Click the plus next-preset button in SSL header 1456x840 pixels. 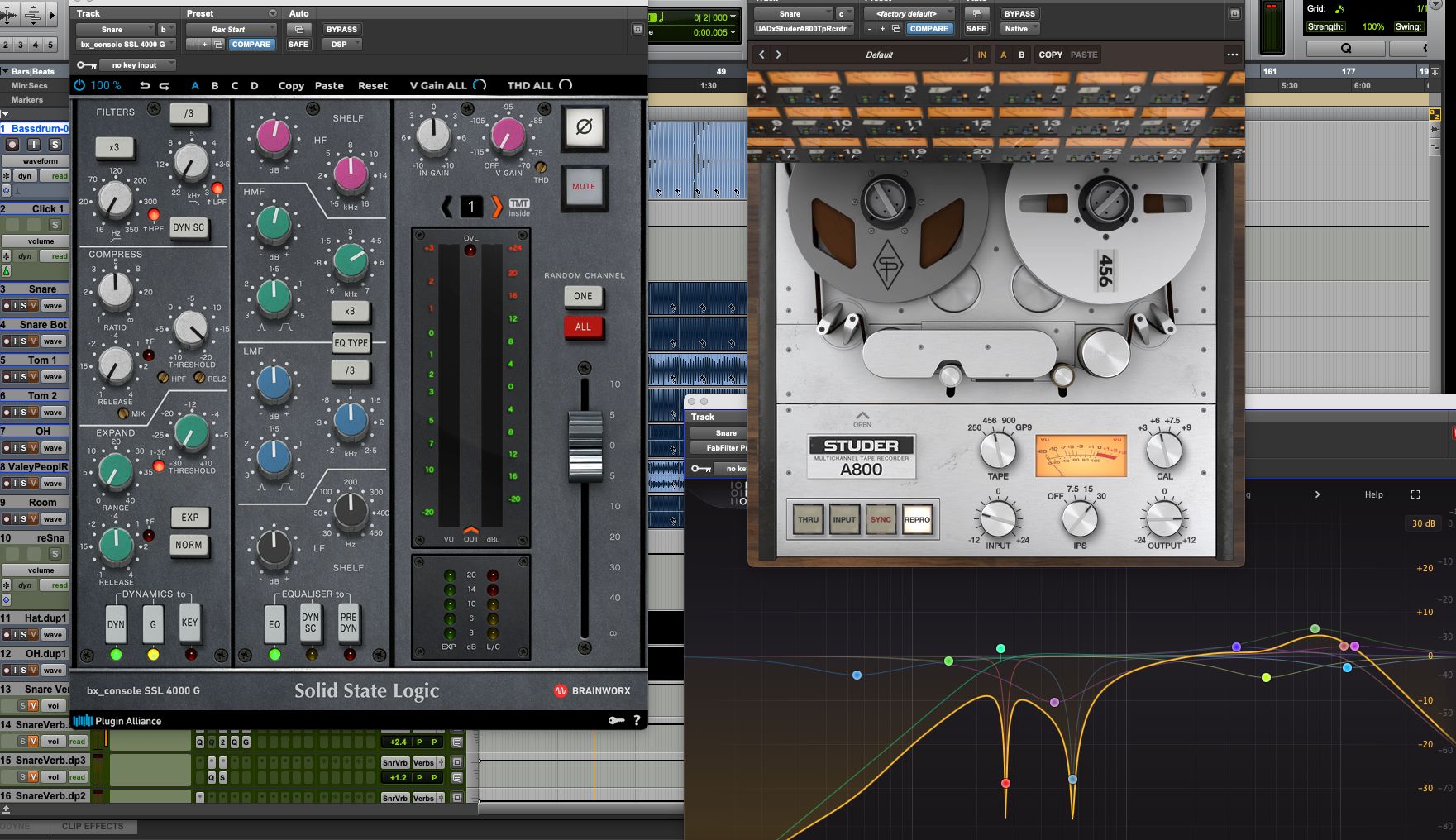click(x=204, y=45)
